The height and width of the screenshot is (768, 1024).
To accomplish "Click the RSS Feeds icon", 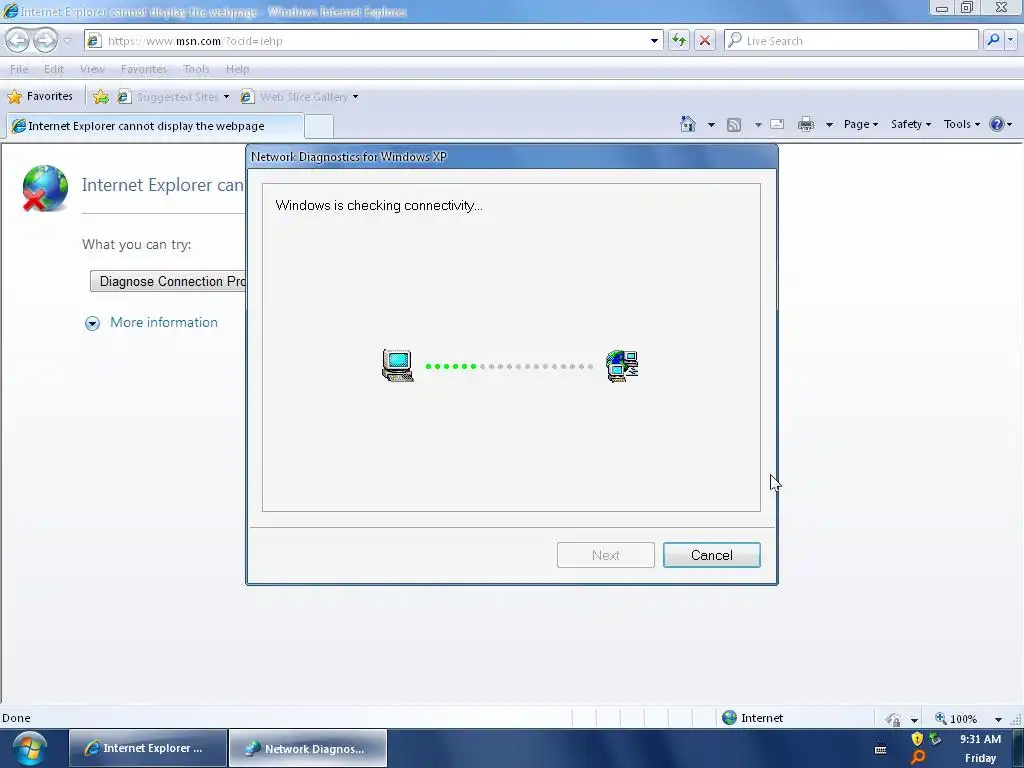I will coord(734,125).
